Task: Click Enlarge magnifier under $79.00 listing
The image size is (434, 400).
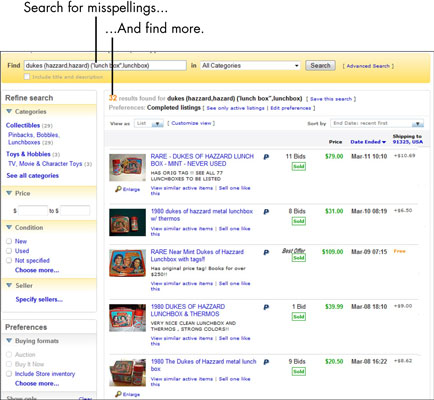Action: click(127, 189)
